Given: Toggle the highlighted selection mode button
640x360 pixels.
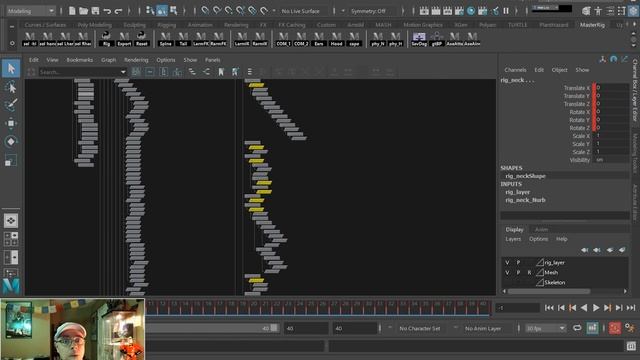Looking at the screenshot, I should tap(162, 11).
